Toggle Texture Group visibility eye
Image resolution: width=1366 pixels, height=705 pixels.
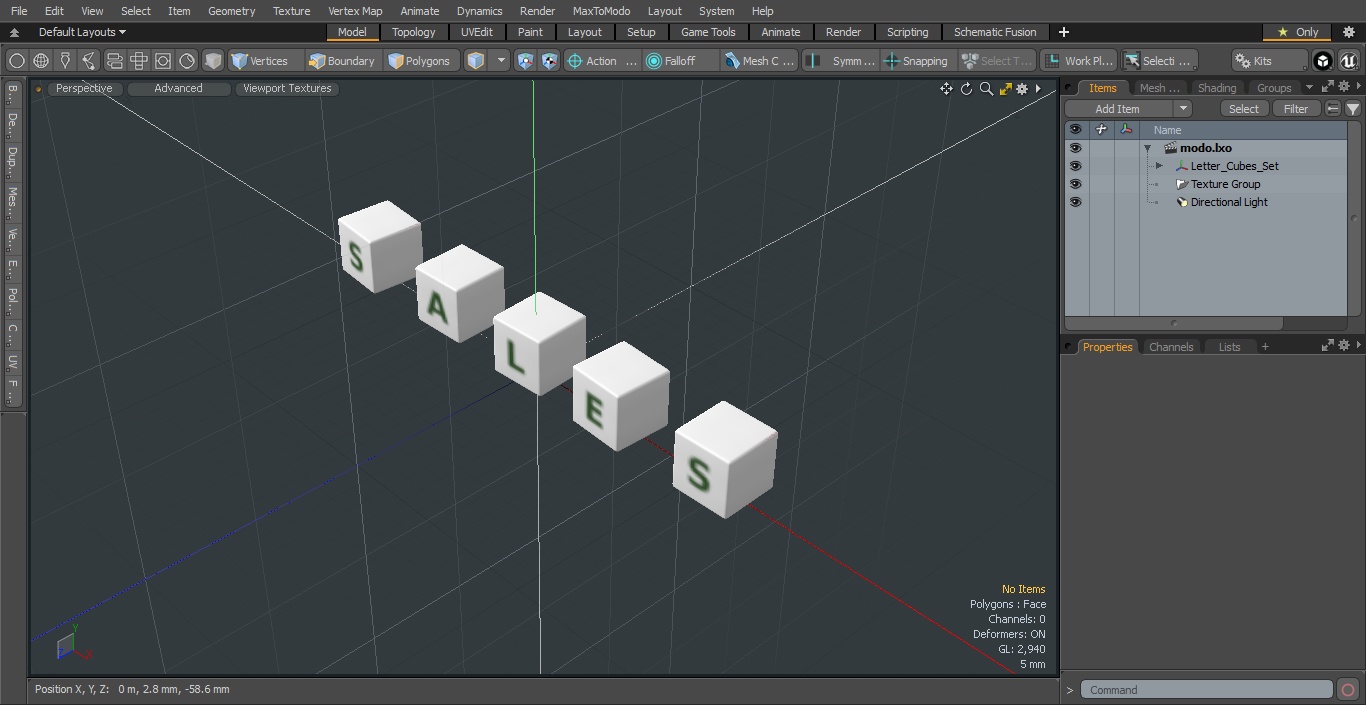pos(1075,184)
